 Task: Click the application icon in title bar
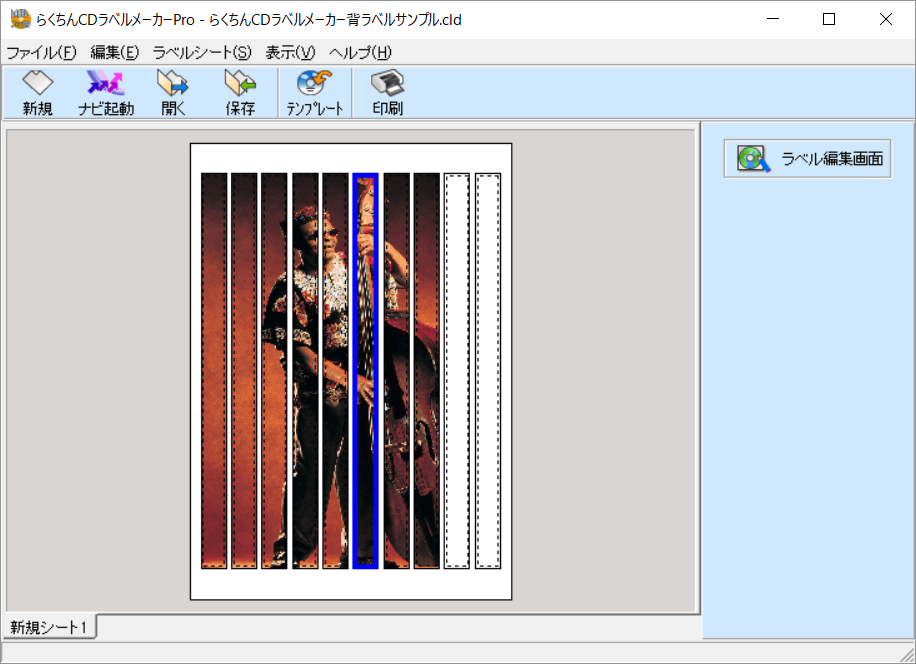pyautogui.click(x=20, y=19)
